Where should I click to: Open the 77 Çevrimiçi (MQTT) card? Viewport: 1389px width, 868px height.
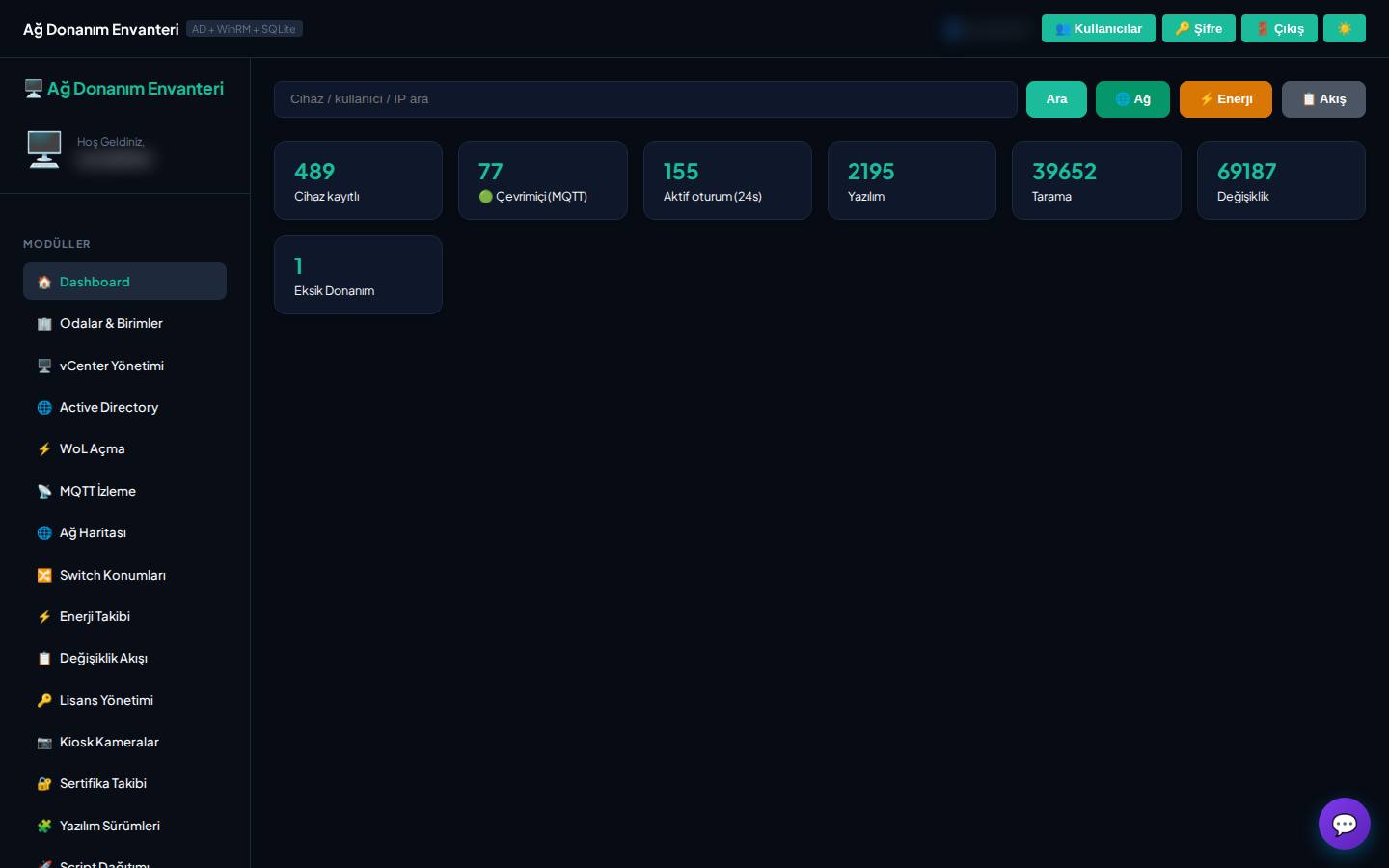point(543,180)
